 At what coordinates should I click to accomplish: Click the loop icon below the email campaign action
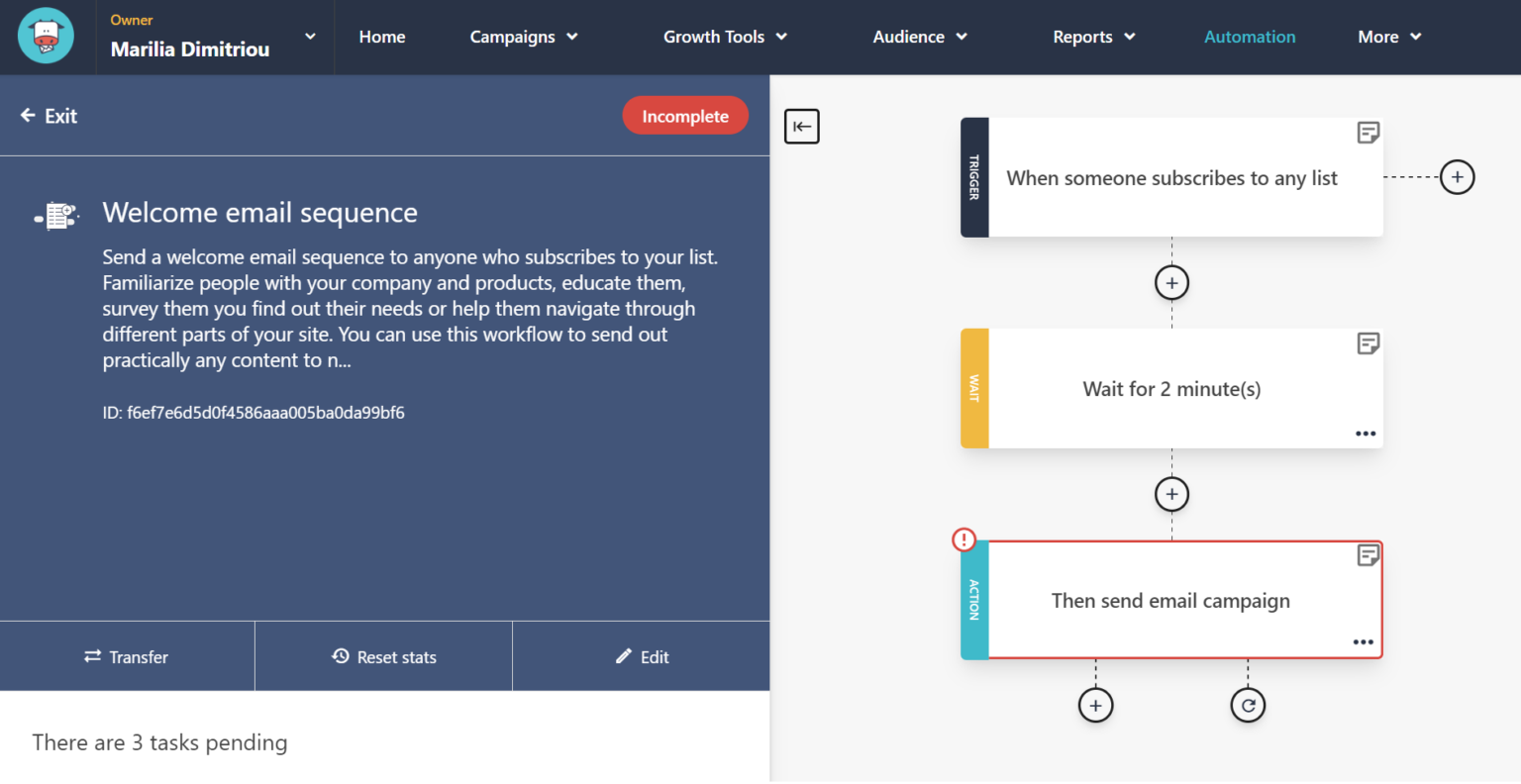click(x=1248, y=704)
